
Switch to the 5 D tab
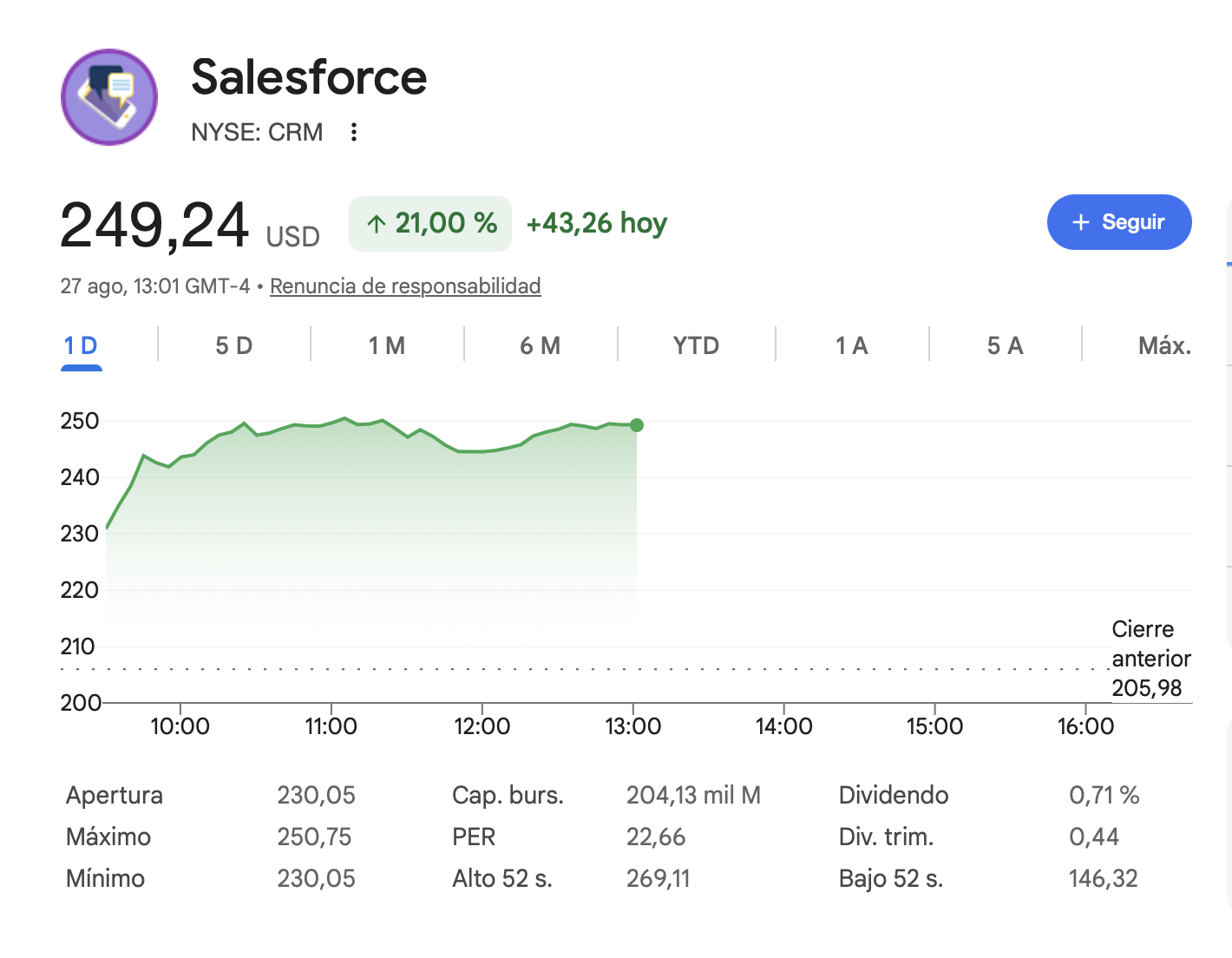(233, 346)
